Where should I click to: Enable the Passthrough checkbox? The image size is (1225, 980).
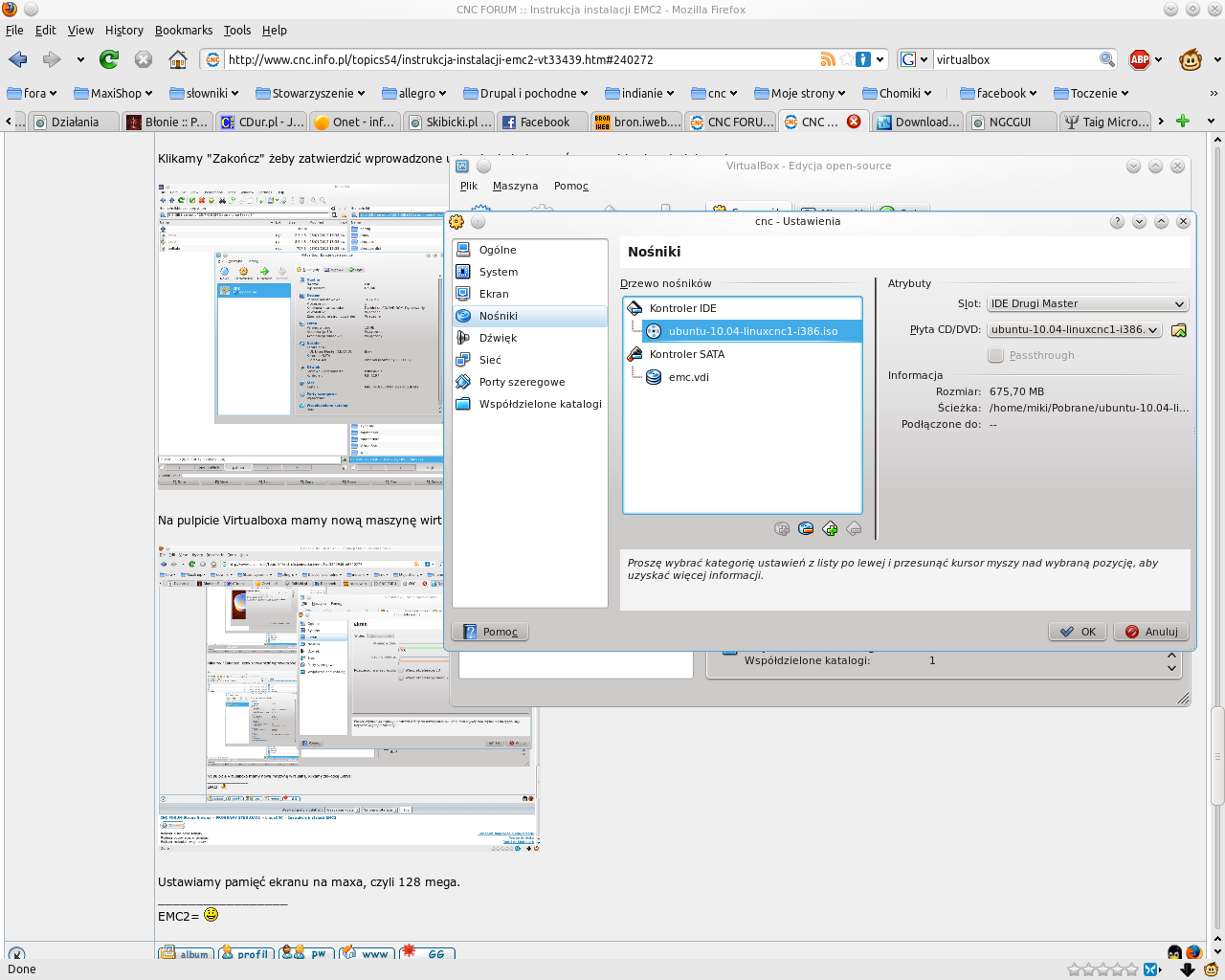click(x=996, y=355)
